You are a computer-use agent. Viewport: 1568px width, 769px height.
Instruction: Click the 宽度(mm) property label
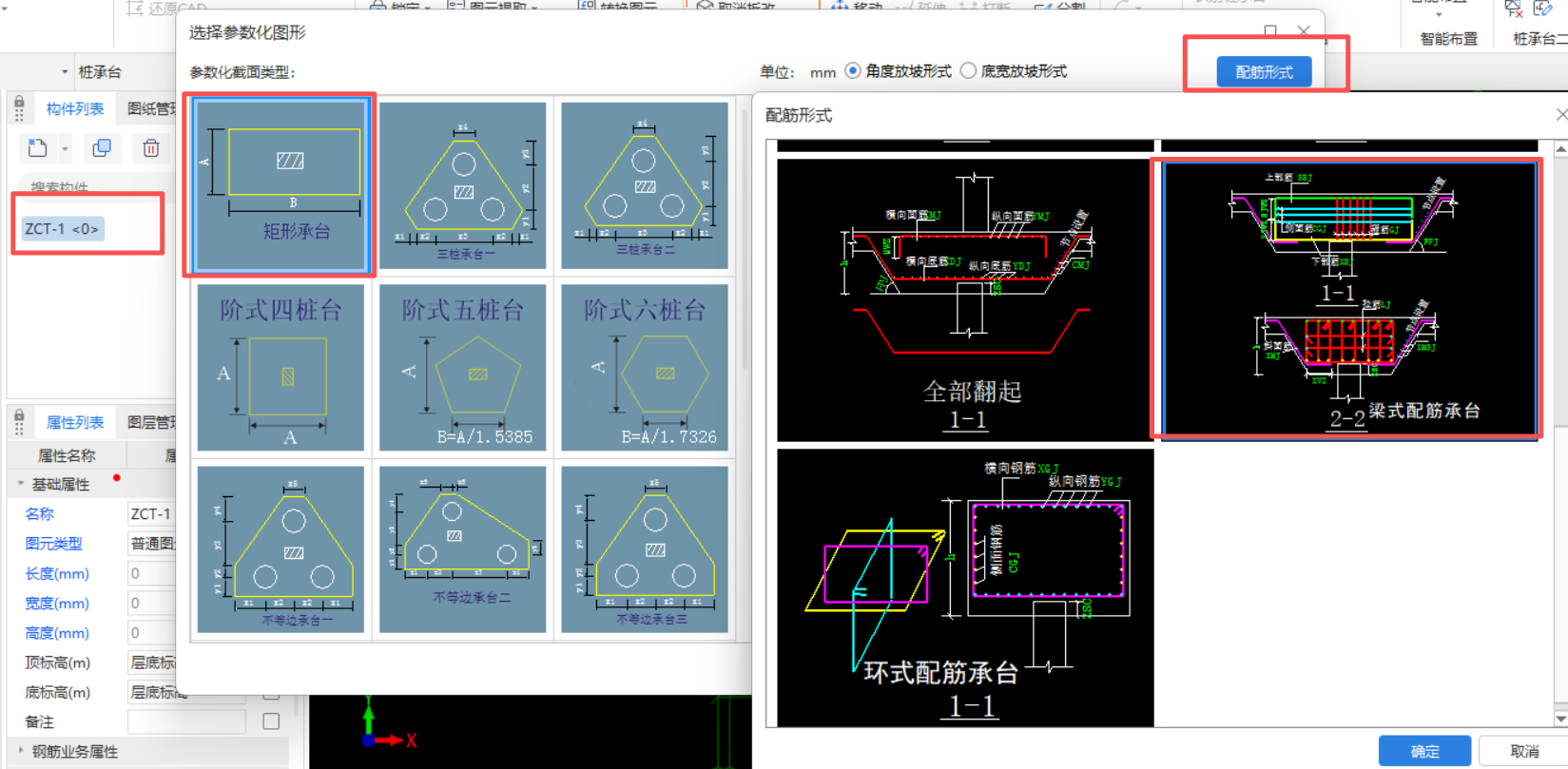point(56,603)
